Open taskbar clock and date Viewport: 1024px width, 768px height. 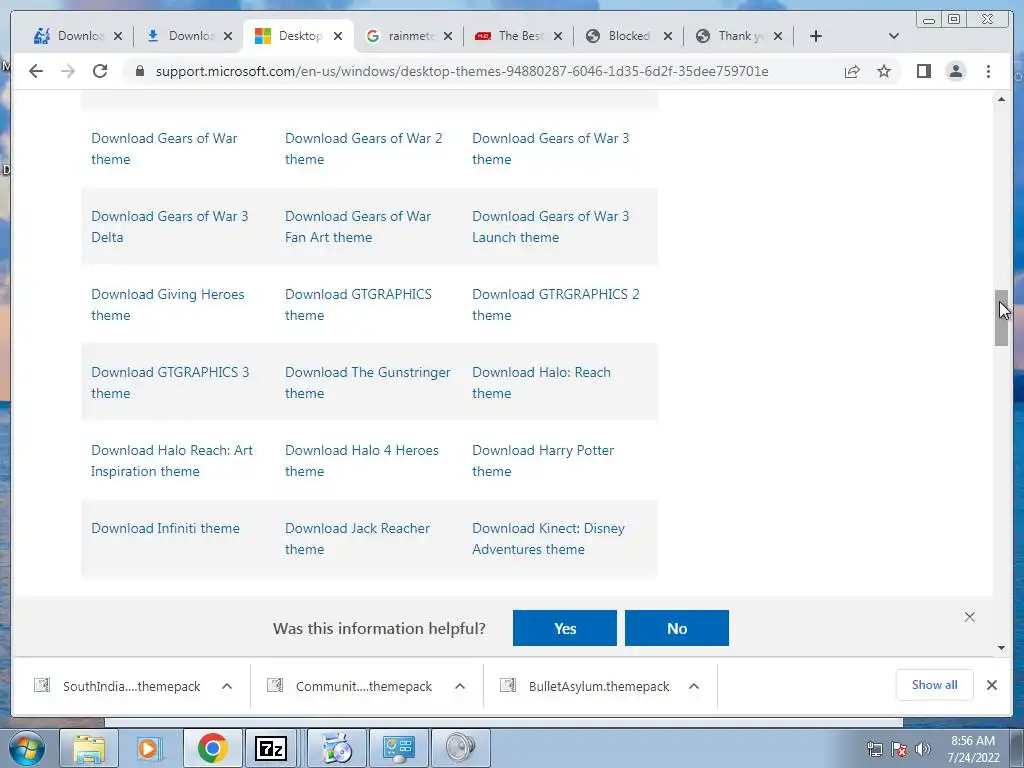pos(973,749)
